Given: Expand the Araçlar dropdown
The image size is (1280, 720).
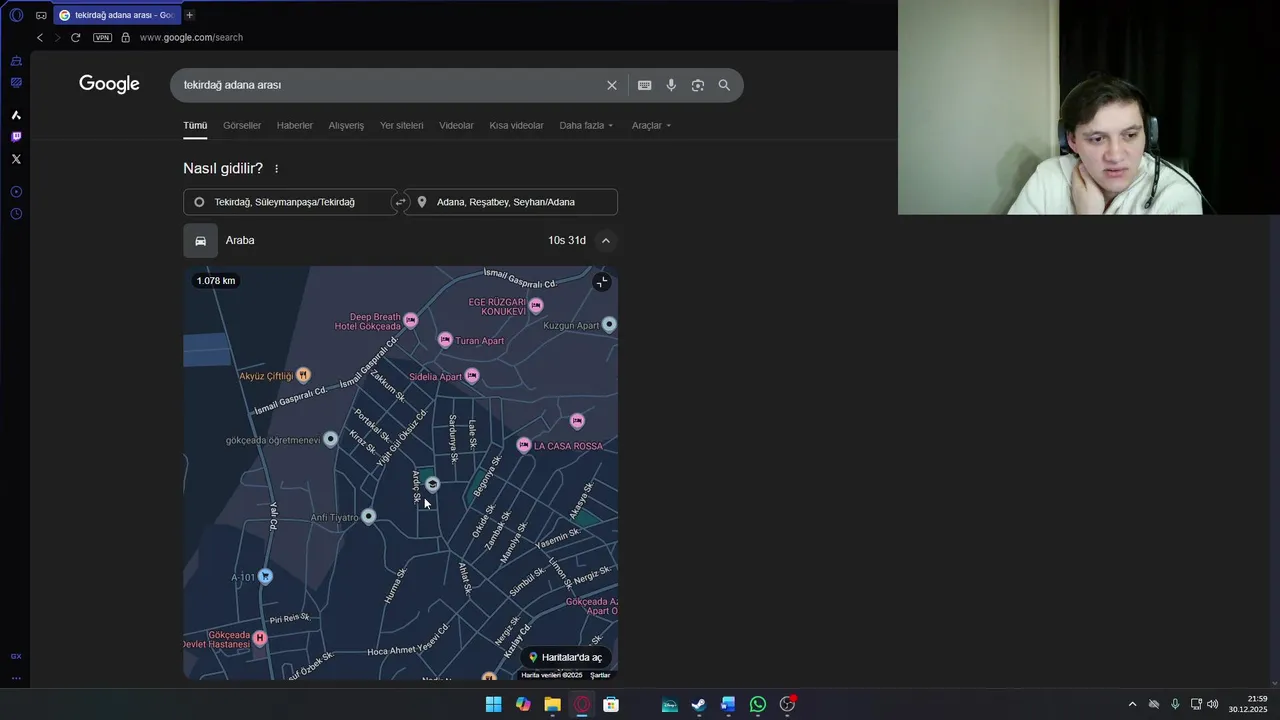Looking at the screenshot, I should click(x=652, y=126).
